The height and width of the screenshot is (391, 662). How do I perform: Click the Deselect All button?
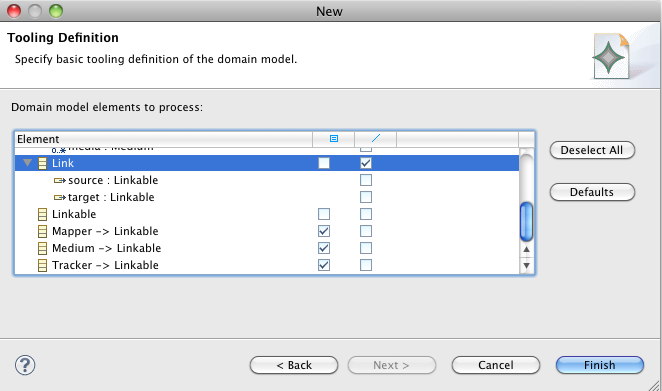coord(592,150)
